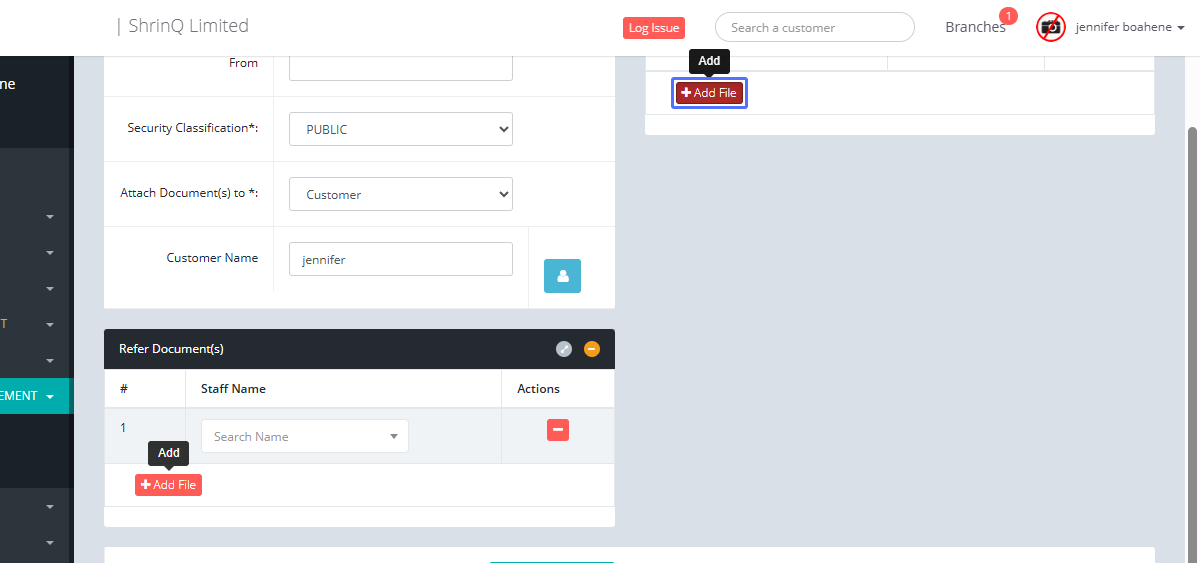Image resolution: width=1200 pixels, height=563 pixels.
Task: Click the From input field
Action: (x=401, y=66)
